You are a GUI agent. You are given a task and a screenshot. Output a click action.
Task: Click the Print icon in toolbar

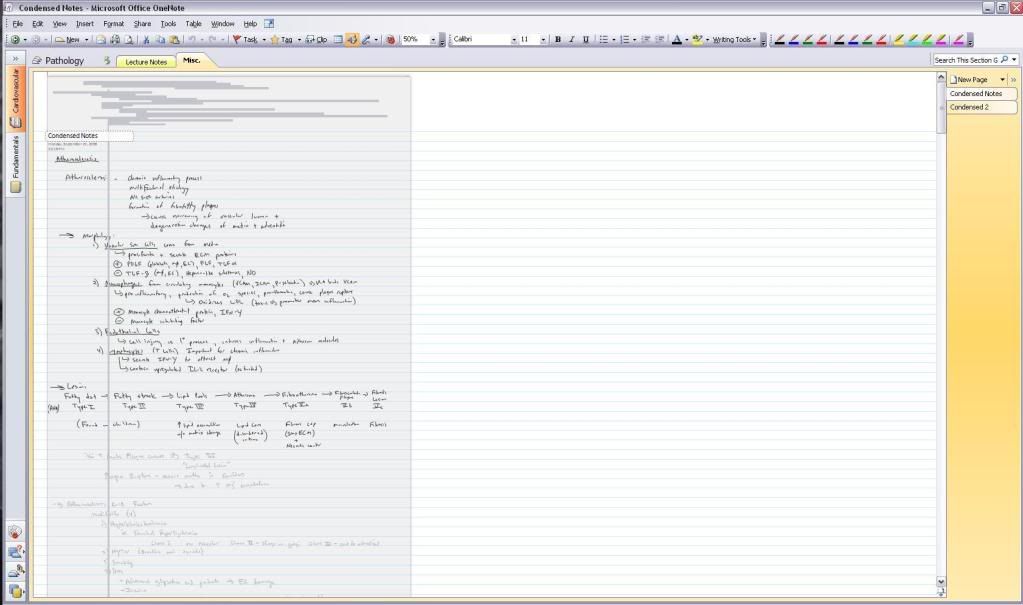click(x=115, y=40)
